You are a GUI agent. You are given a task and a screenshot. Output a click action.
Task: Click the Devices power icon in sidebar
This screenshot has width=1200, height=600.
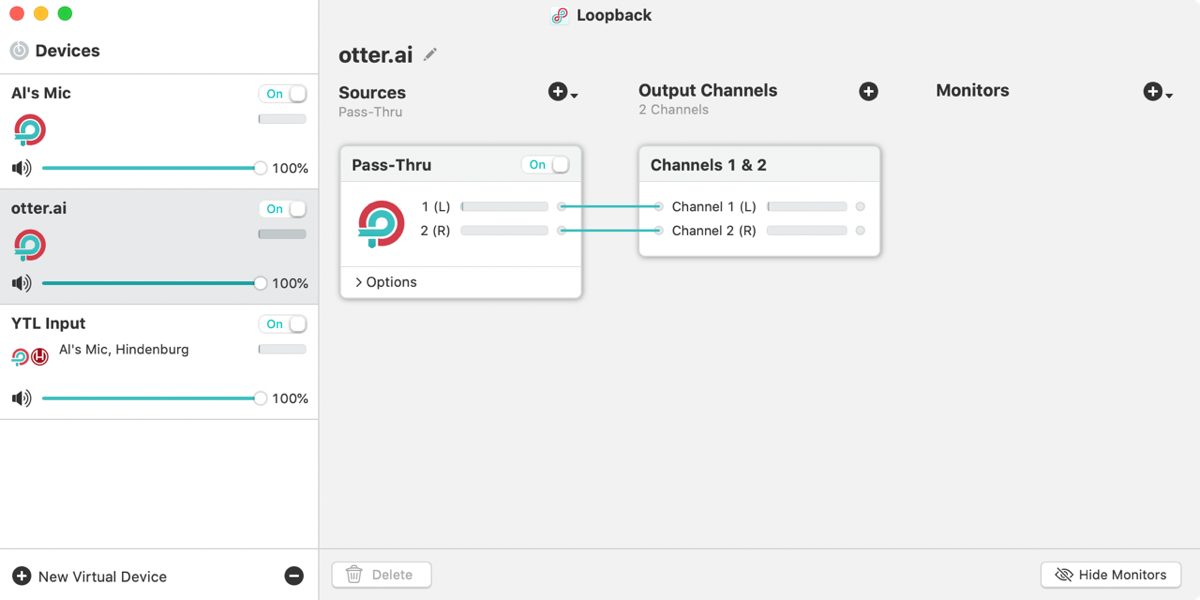19,51
